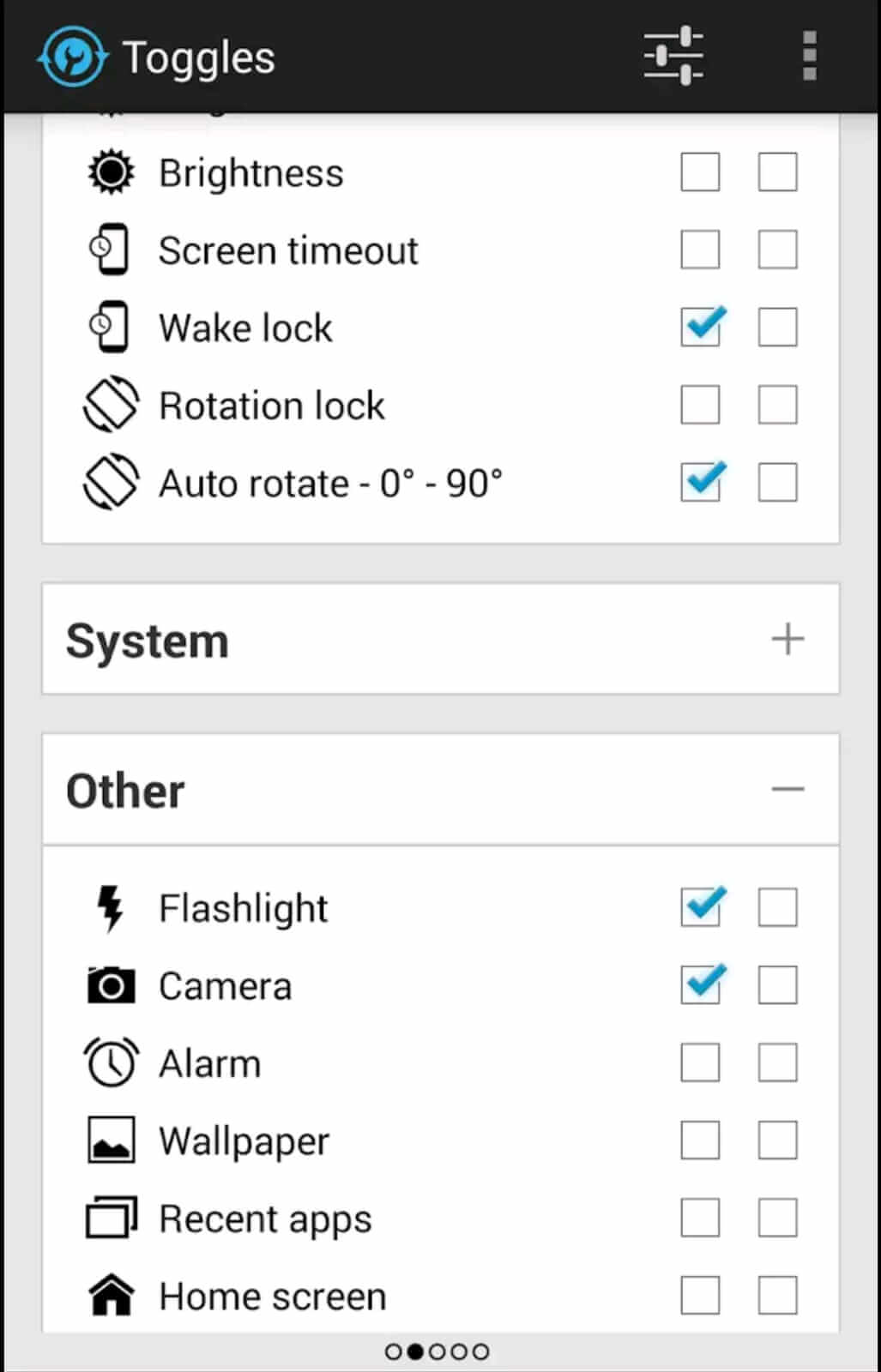Click the Camera icon

coord(109,984)
